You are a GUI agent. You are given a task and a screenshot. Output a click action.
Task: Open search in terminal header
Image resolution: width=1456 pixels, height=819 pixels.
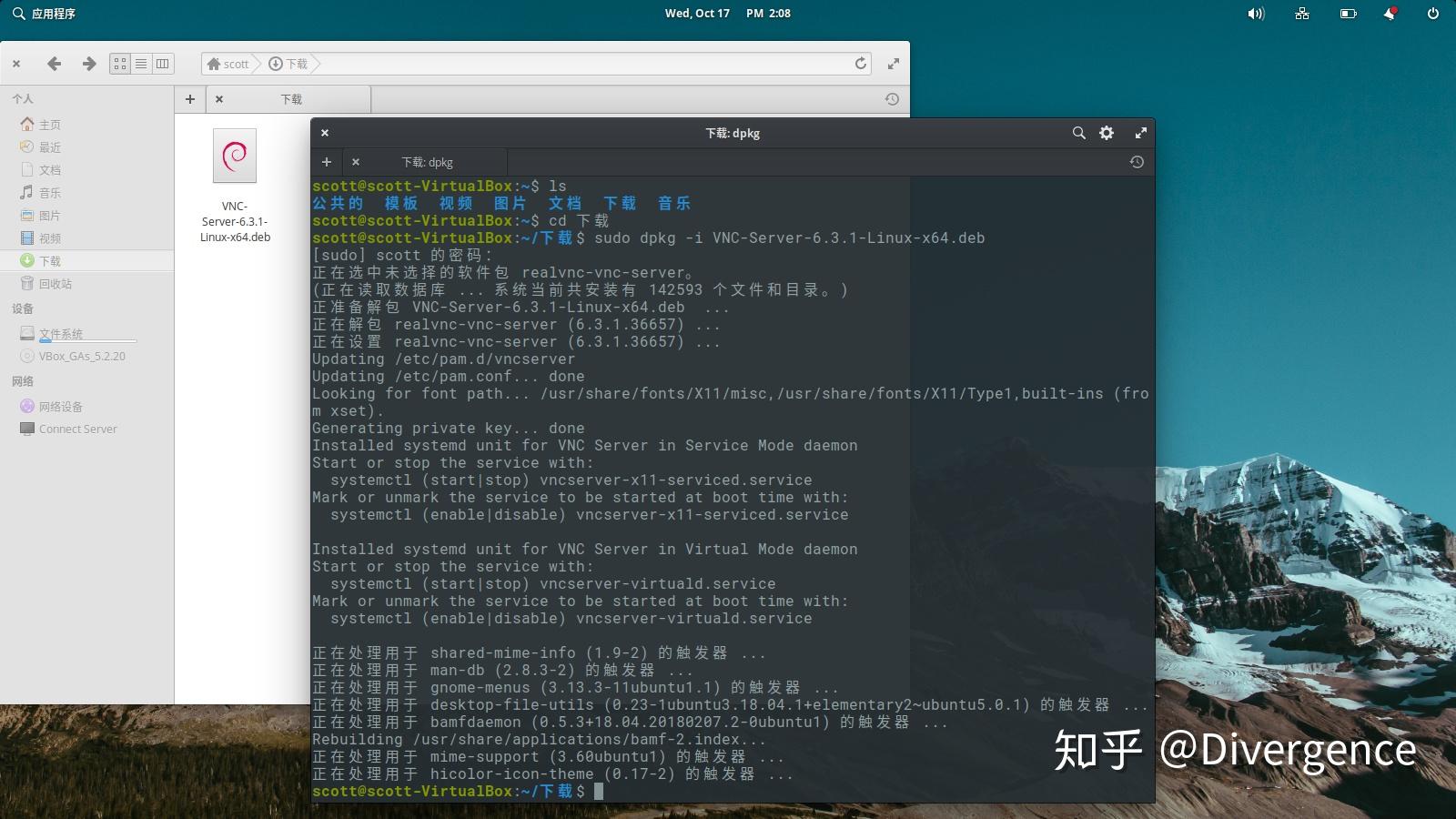click(x=1078, y=133)
